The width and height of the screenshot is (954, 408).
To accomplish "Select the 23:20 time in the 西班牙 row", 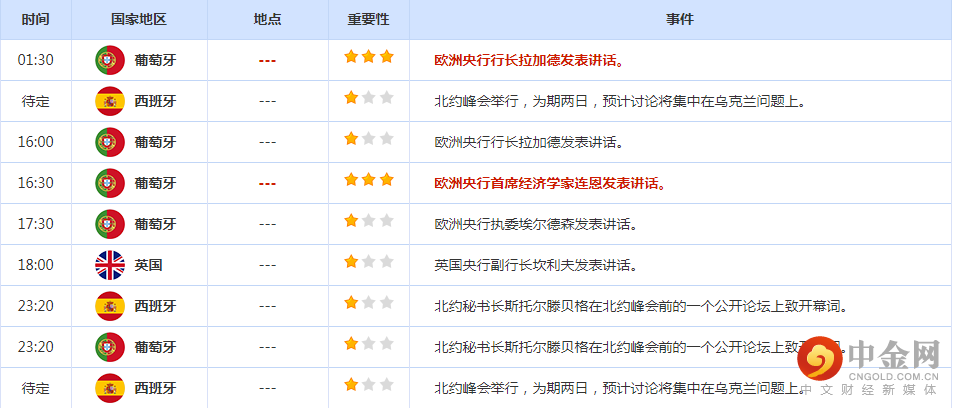I will [35, 306].
